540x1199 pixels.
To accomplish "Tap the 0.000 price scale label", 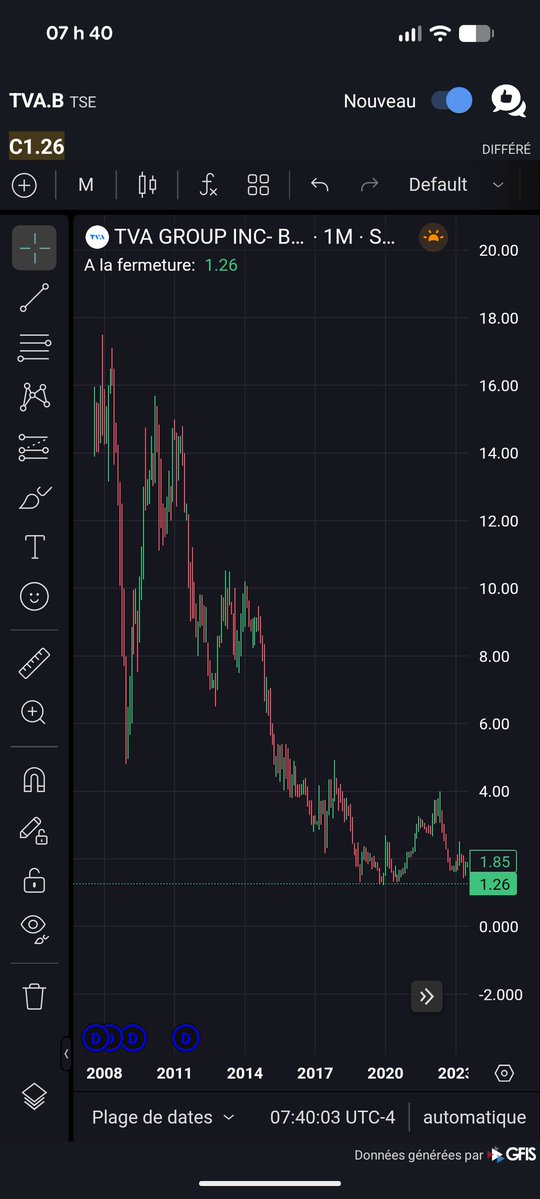I will 497,927.
